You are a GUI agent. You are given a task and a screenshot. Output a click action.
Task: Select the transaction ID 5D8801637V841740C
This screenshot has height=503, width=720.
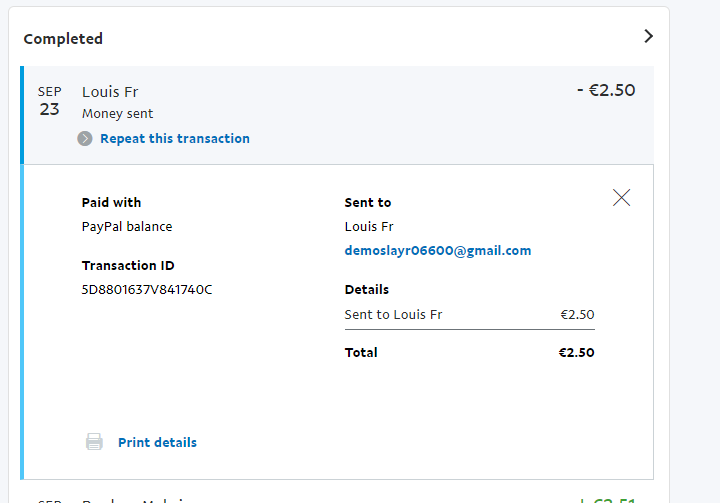147,290
